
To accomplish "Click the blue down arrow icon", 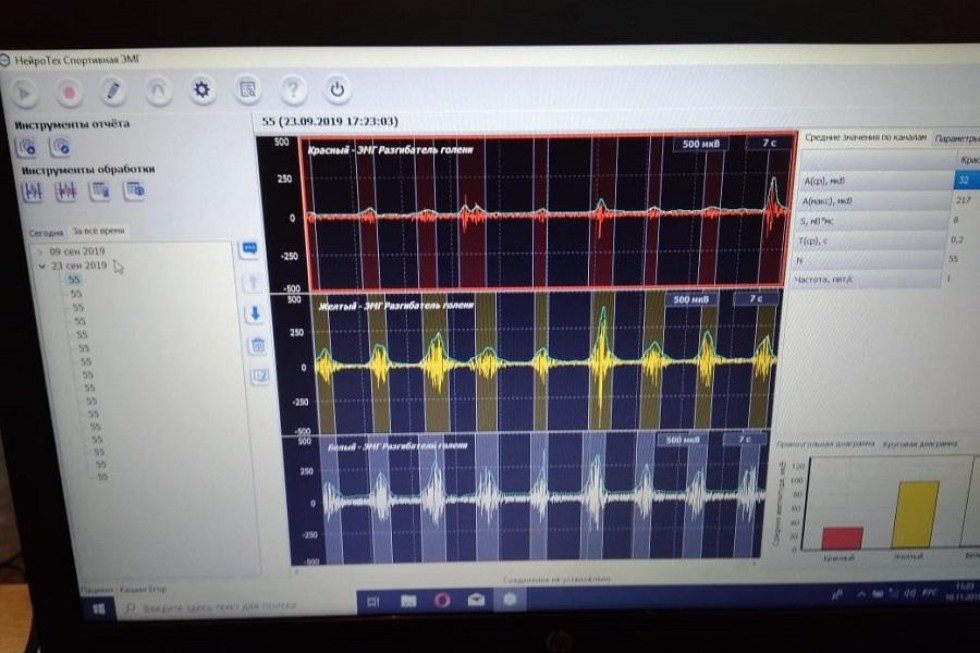I will pyautogui.click(x=254, y=313).
